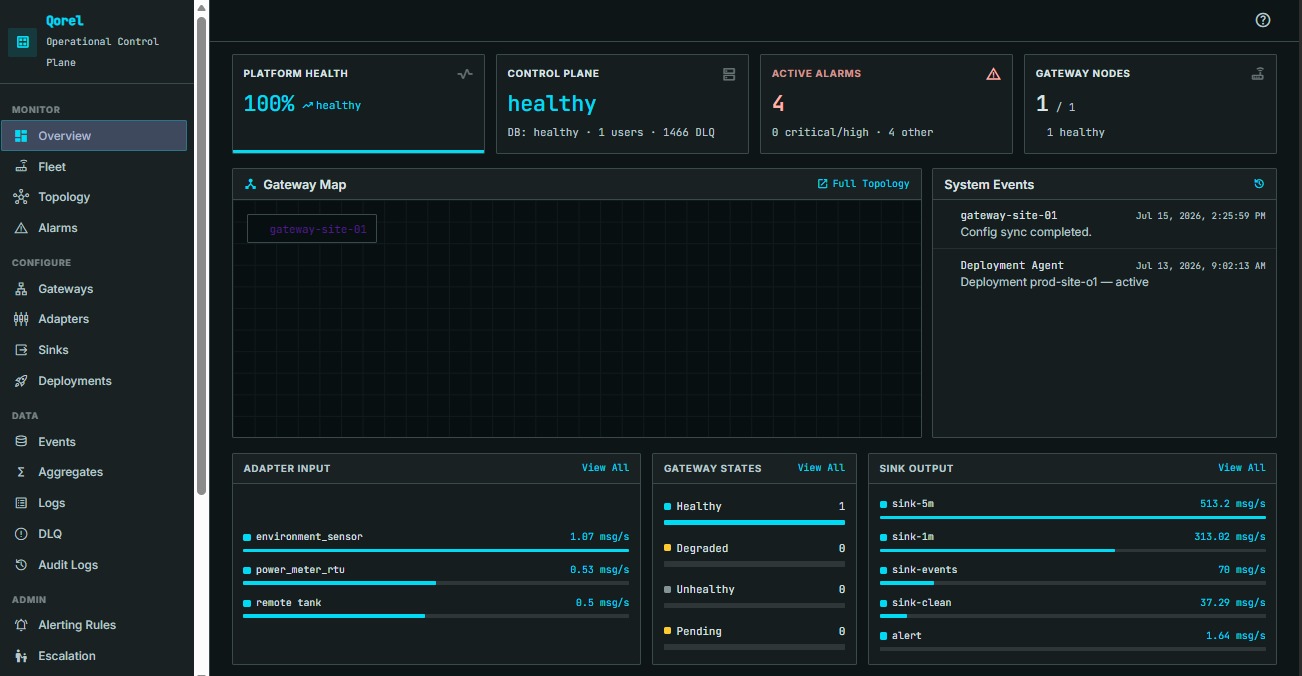Click the Aggregates sigma icon

click(21, 472)
